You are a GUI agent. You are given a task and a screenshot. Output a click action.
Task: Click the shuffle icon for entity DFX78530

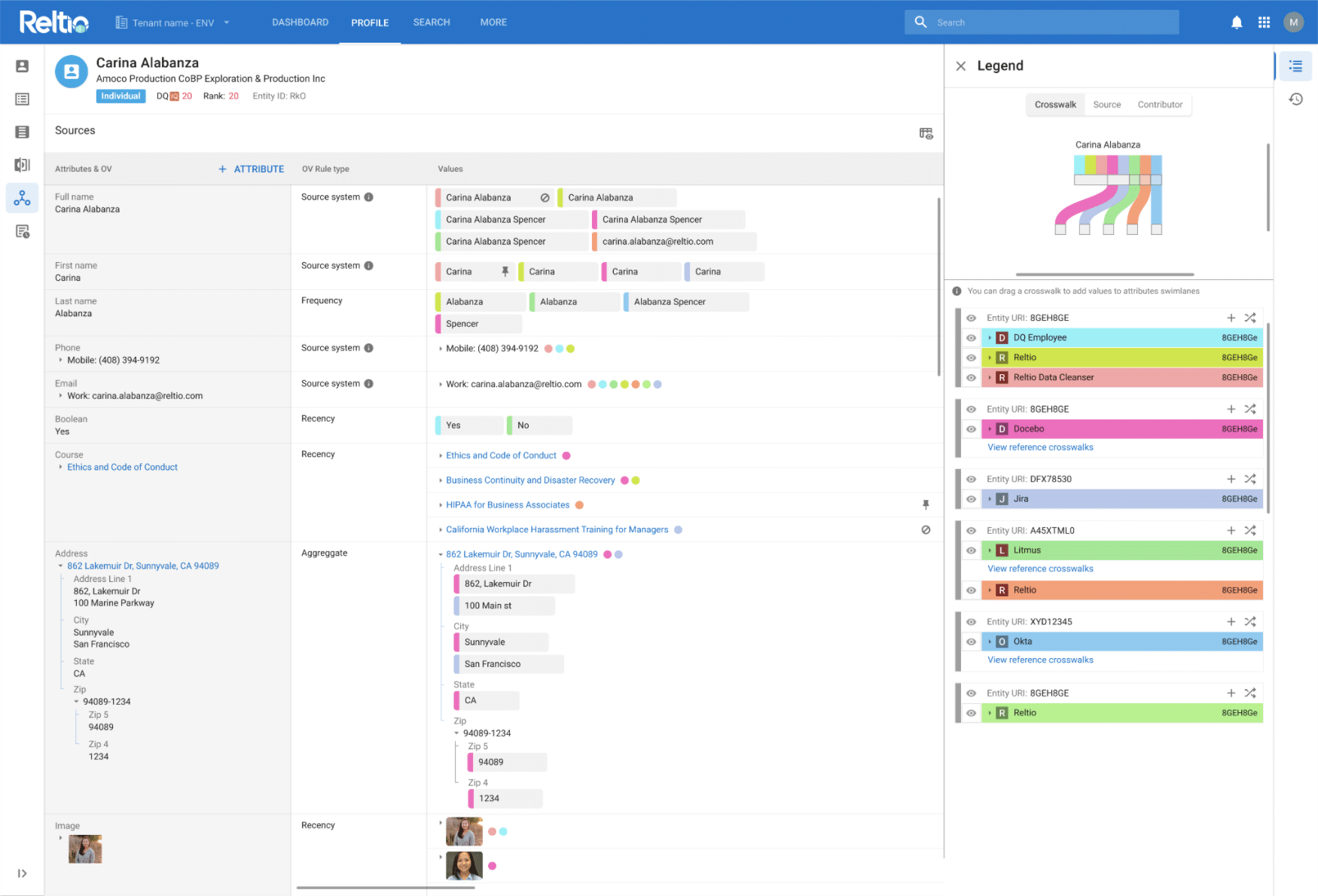pyautogui.click(x=1250, y=479)
